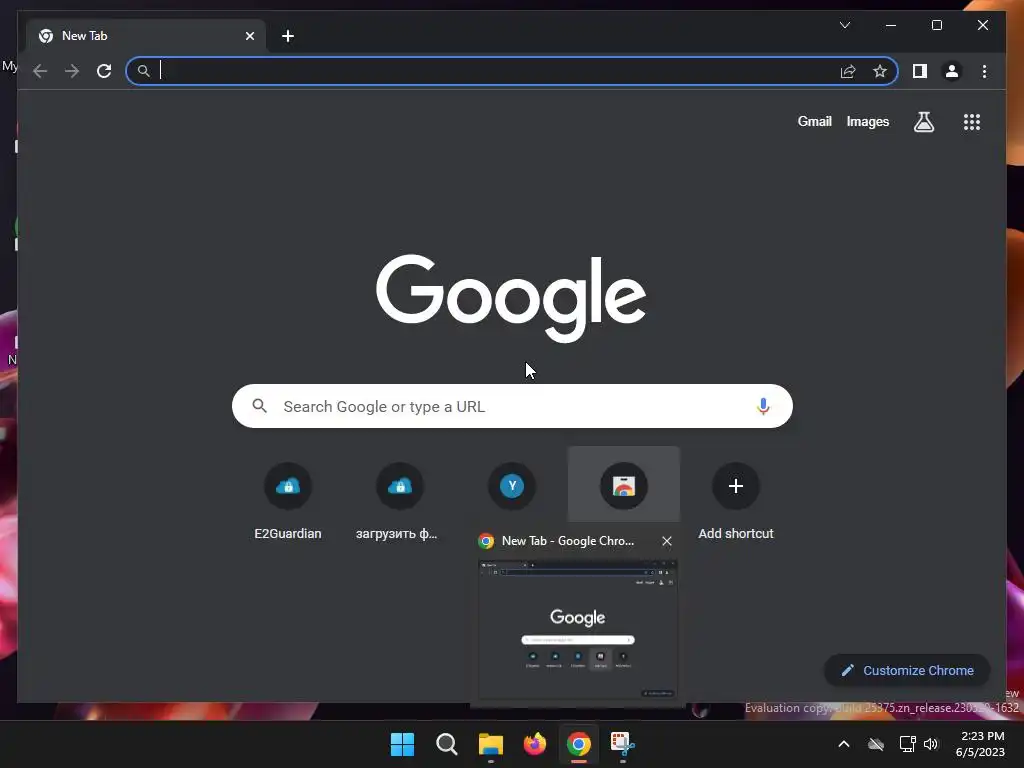Screen dimensions: 1024x768
Task: Open a new tab with plus button
Action: tap(288, 36)
